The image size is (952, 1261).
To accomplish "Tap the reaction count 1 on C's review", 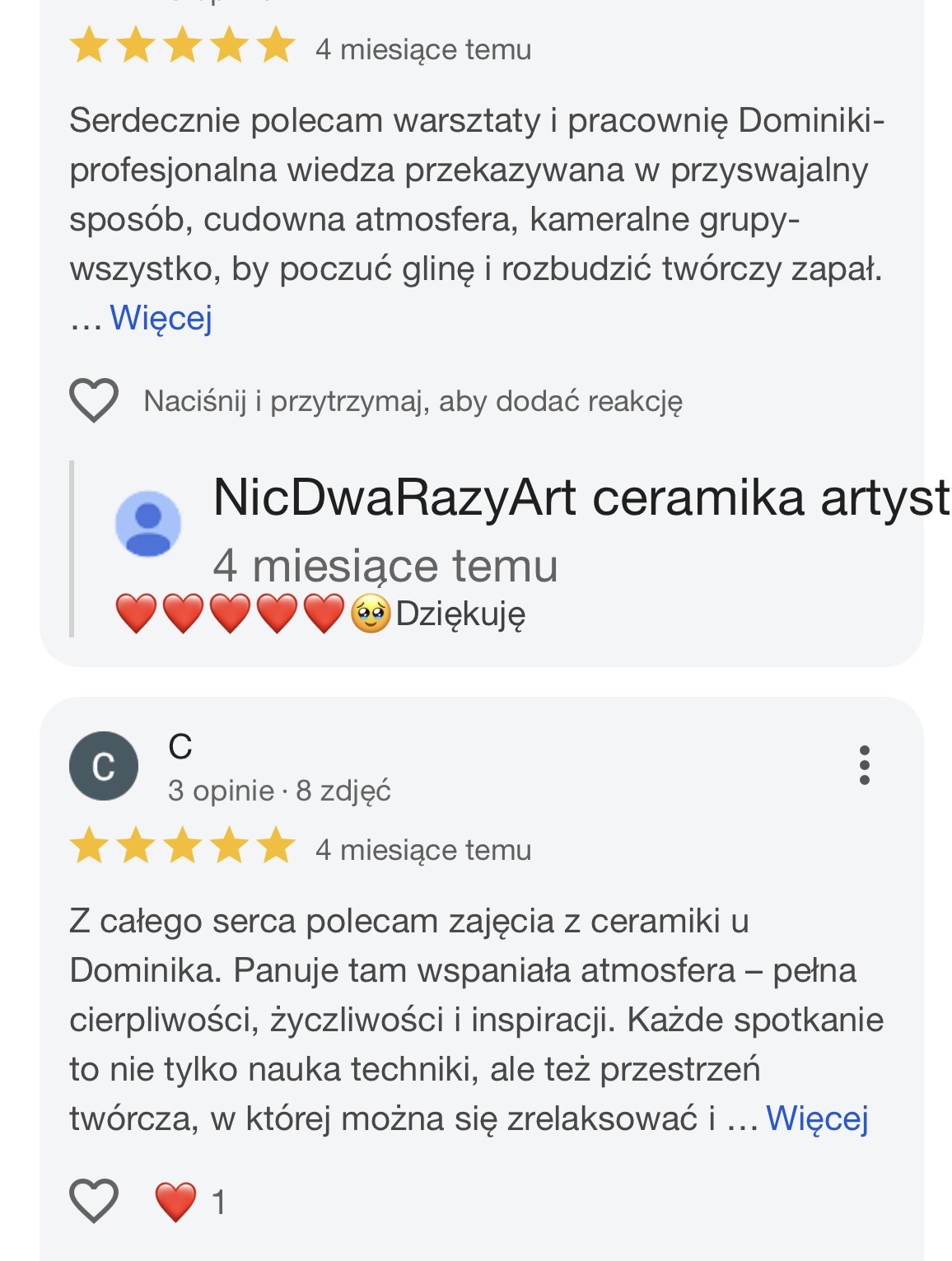I will (x=218, y=1203).
